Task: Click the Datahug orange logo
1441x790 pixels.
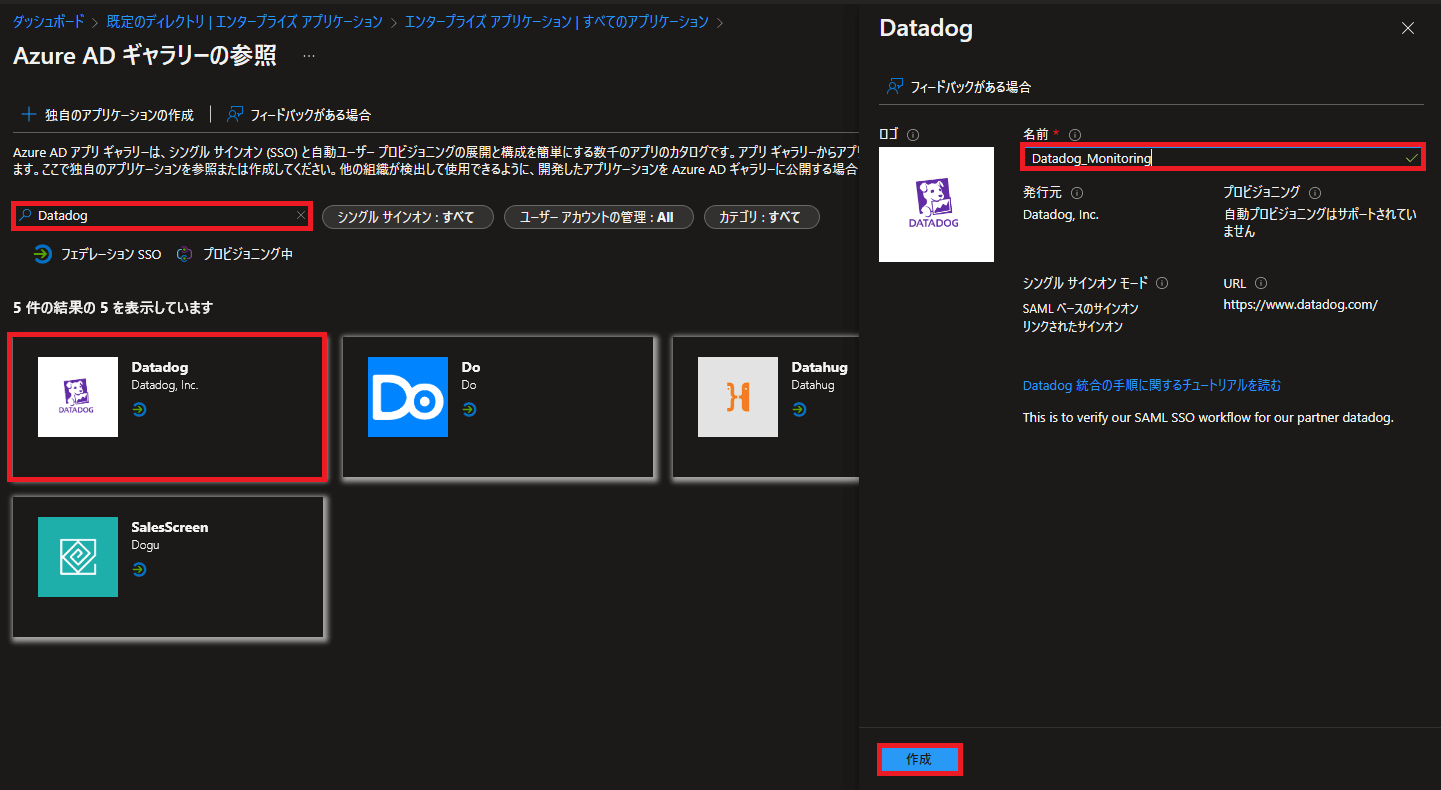Action: click(x=738, y=397)
